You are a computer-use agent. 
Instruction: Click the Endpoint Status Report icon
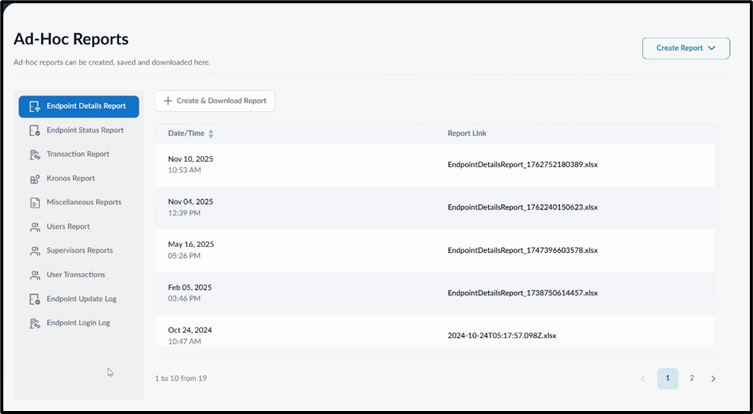35,131
